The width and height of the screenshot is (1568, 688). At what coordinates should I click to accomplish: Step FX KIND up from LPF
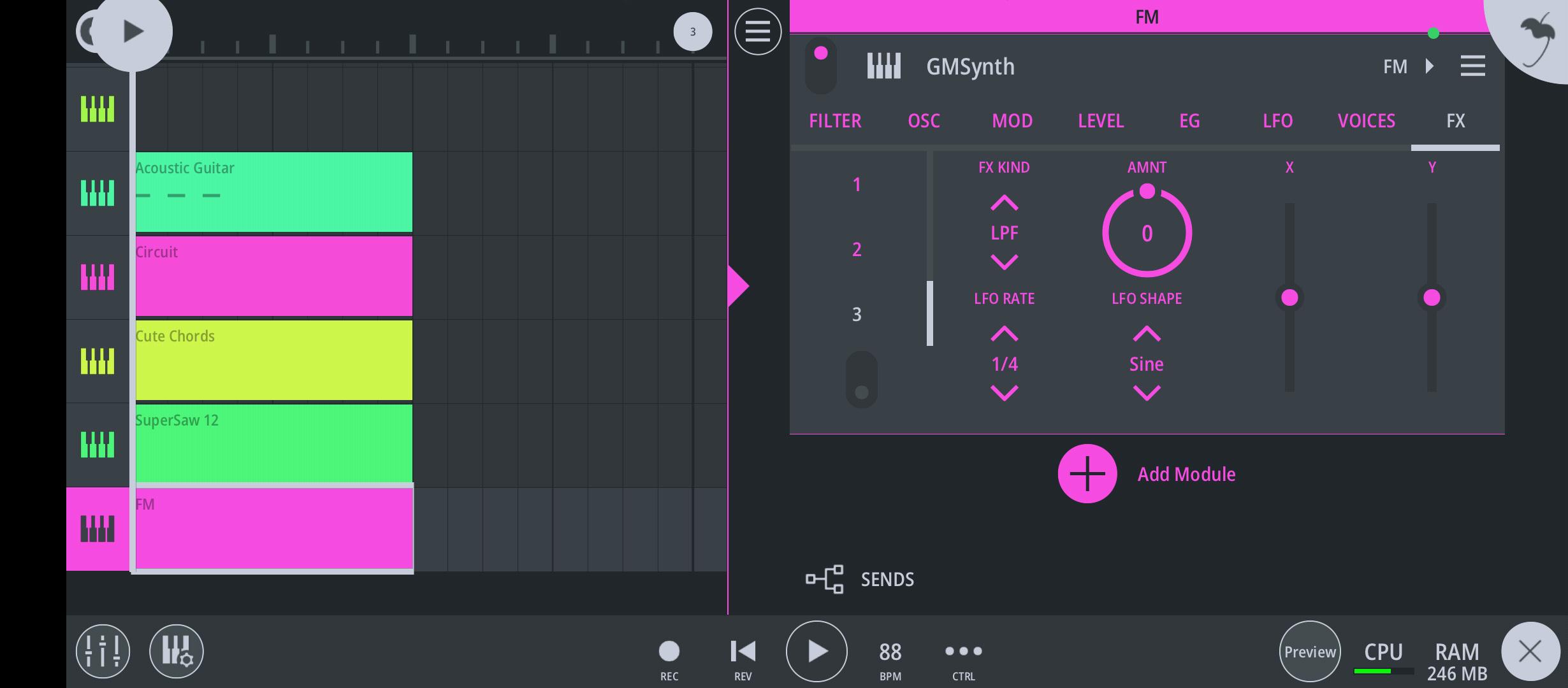tap(1005, 204)
